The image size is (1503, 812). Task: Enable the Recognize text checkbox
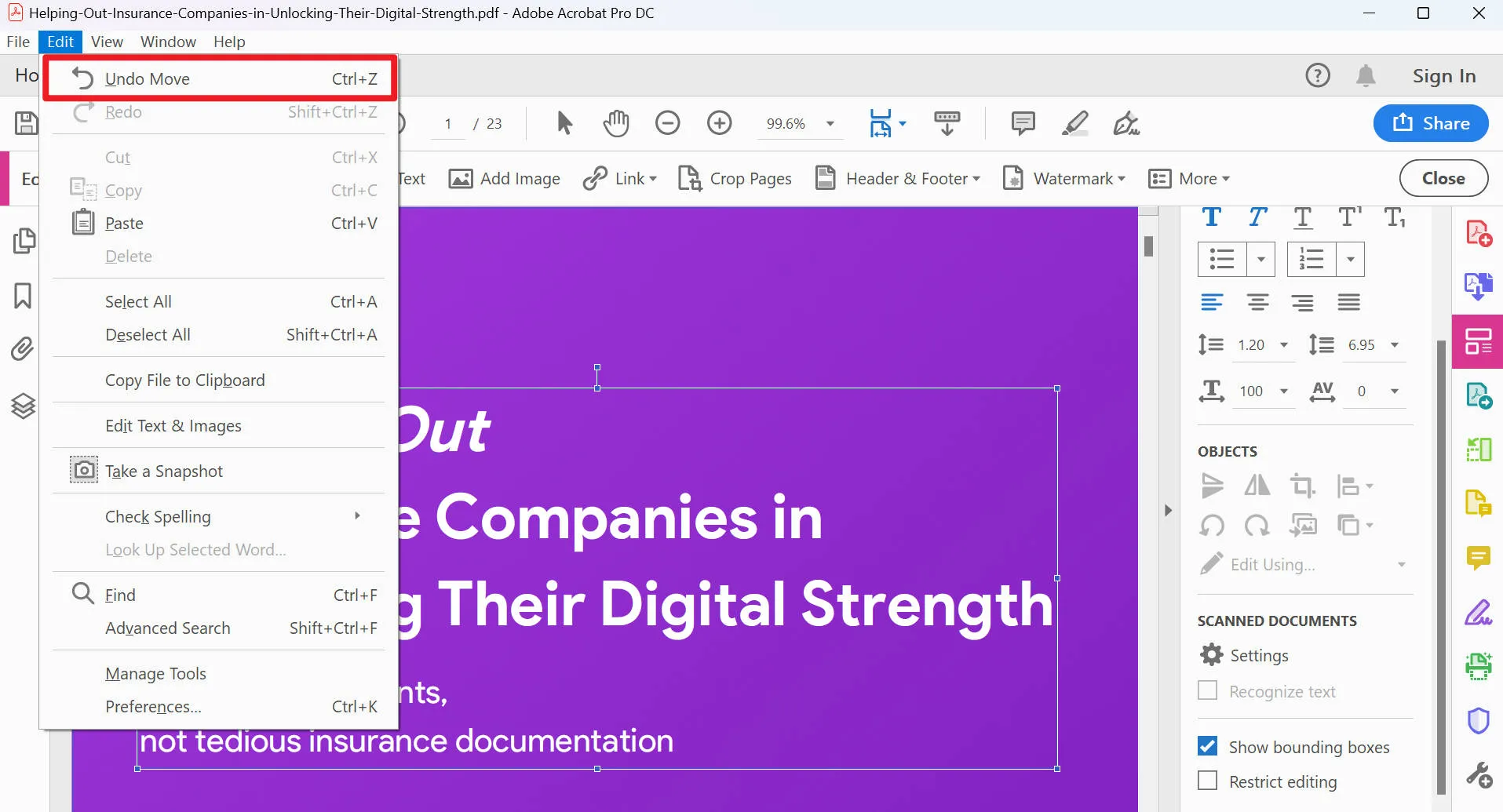pos(1208,690)
